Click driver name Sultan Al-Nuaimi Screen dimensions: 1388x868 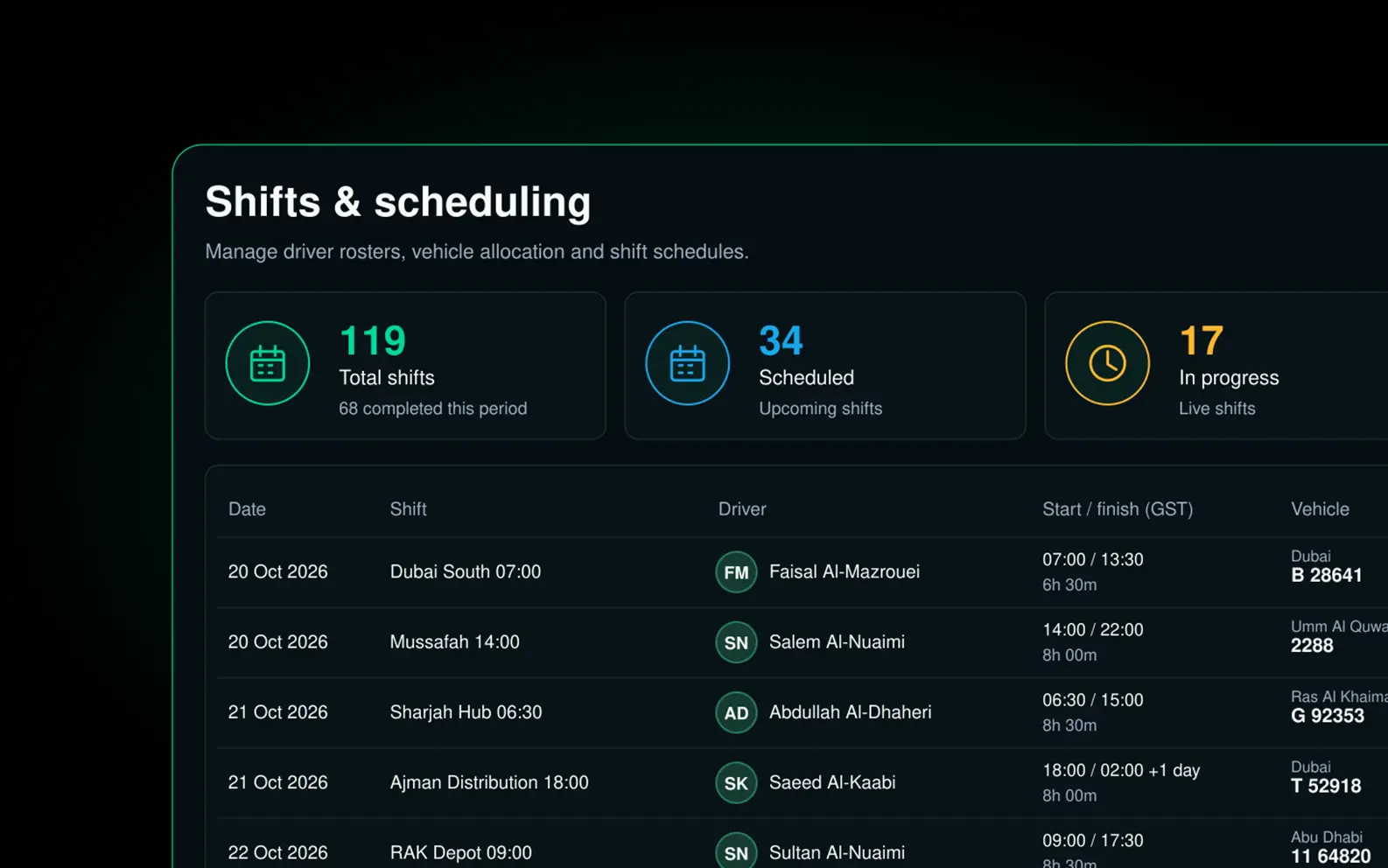coord(837,852)
